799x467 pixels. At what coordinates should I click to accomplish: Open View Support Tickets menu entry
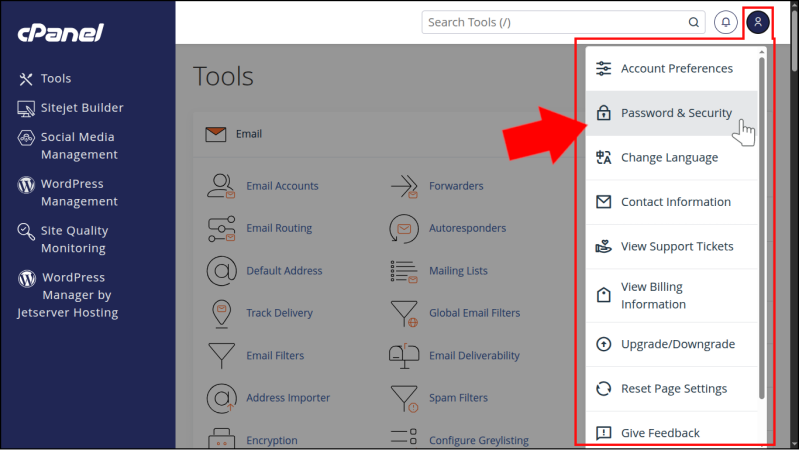[x=672, y=247]
